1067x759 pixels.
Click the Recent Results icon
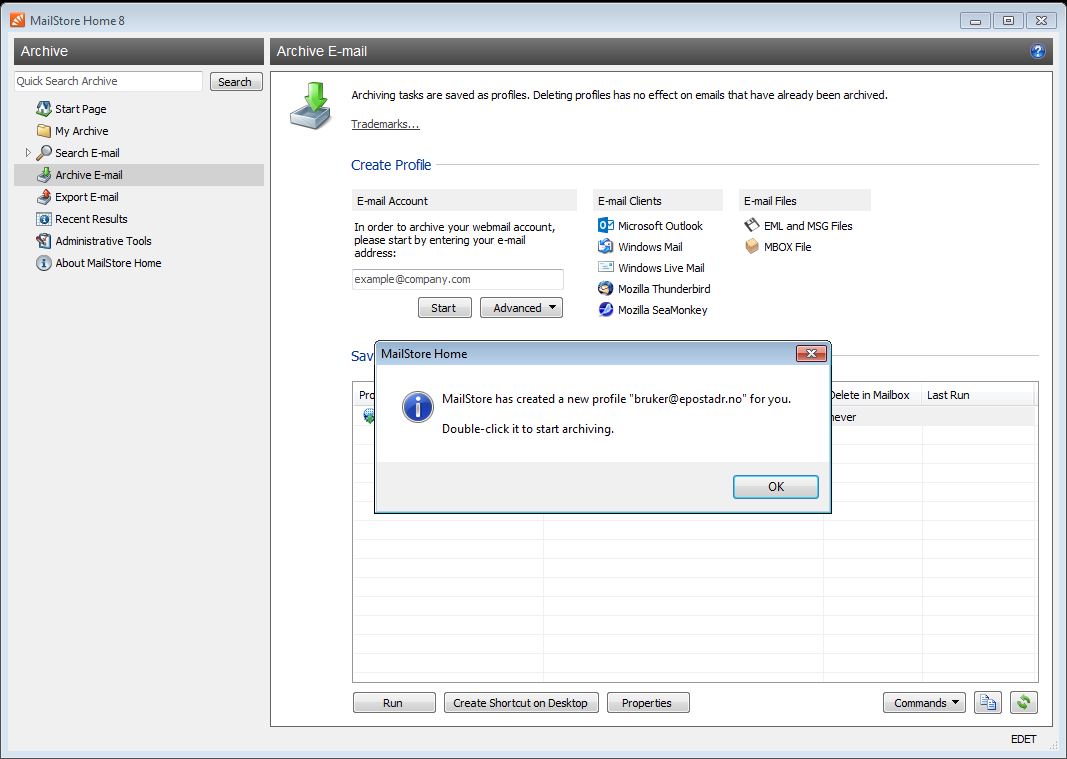(x=44, y=219)
